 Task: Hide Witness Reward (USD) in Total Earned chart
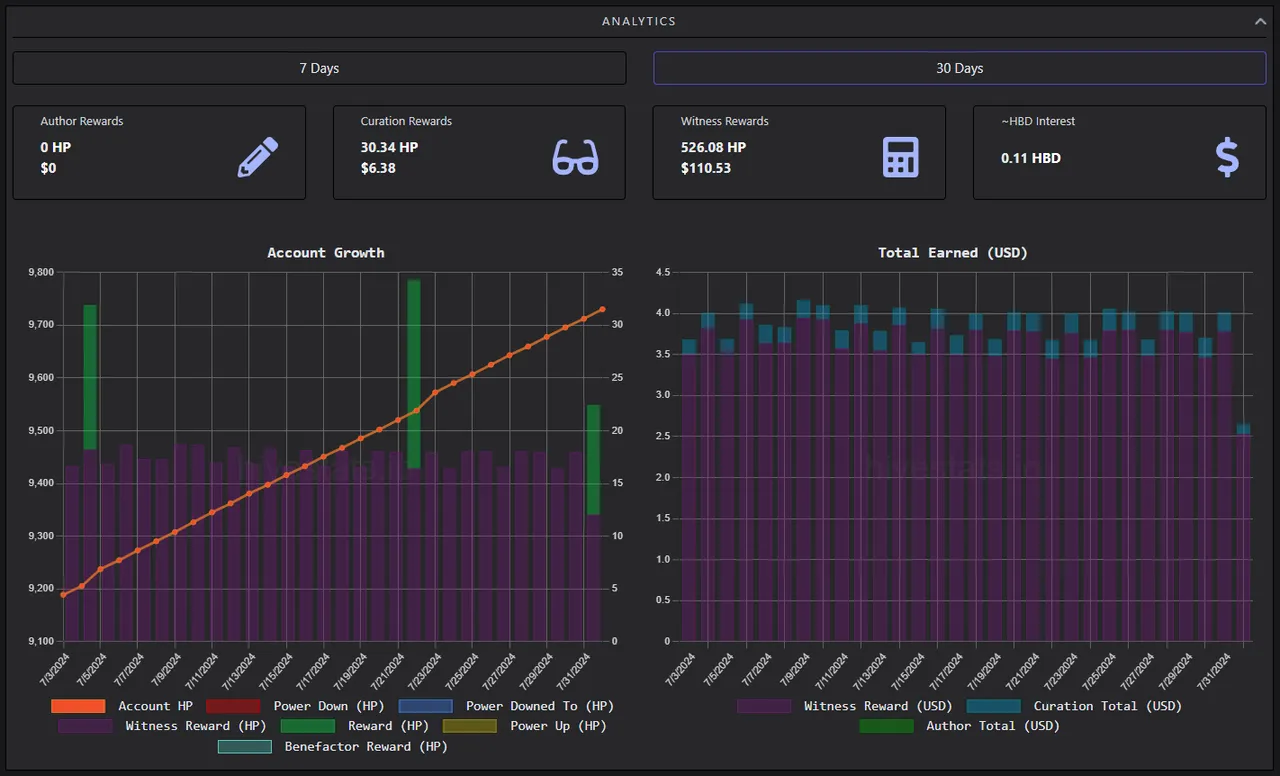tap(845, 706)
